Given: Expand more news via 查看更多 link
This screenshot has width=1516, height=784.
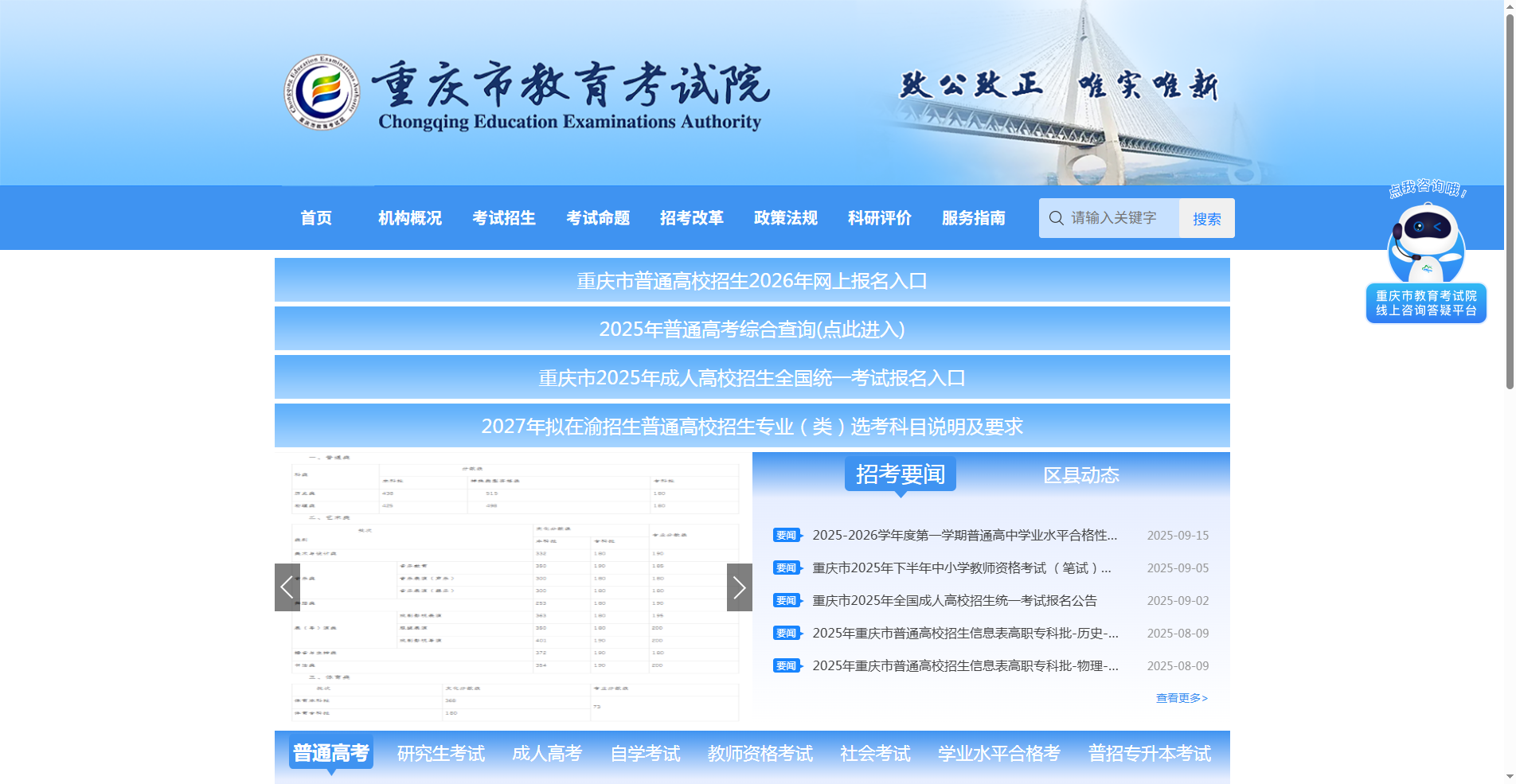Looking at the screenshot, I should pyautogui.click(x=1181, y=698).
